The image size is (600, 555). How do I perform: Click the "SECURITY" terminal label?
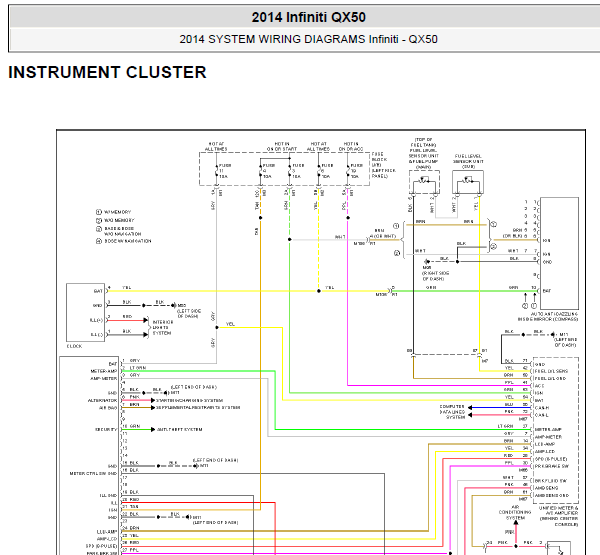click(106, 429)
